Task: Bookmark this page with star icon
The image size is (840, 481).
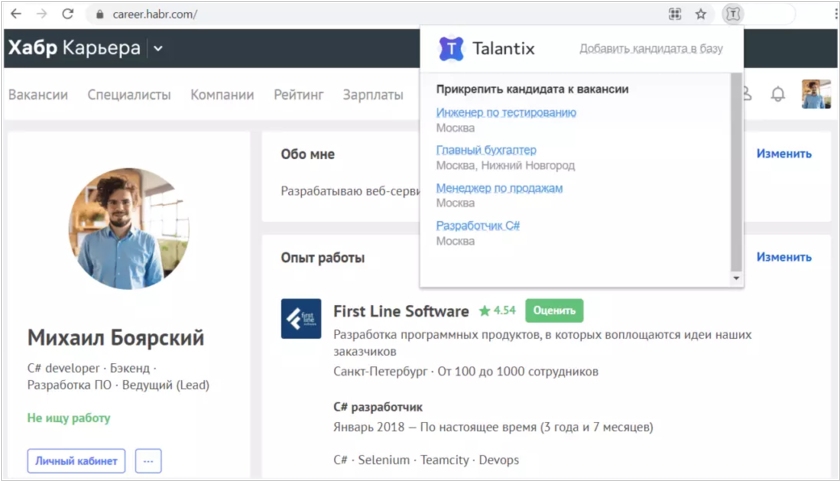Action: click(701, 14)
